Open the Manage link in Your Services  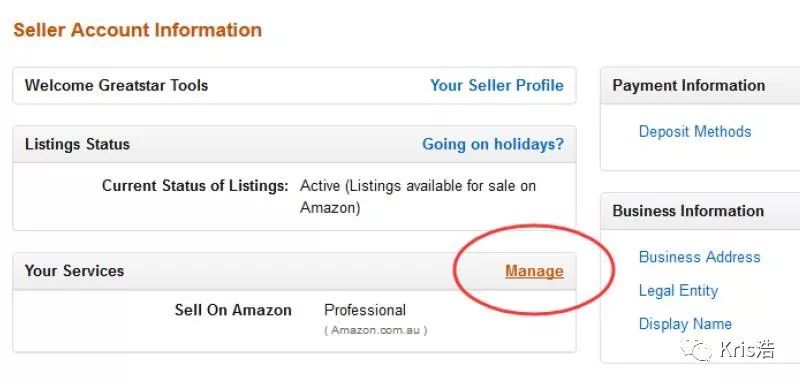pyautogui.click(x=534, y=271)
